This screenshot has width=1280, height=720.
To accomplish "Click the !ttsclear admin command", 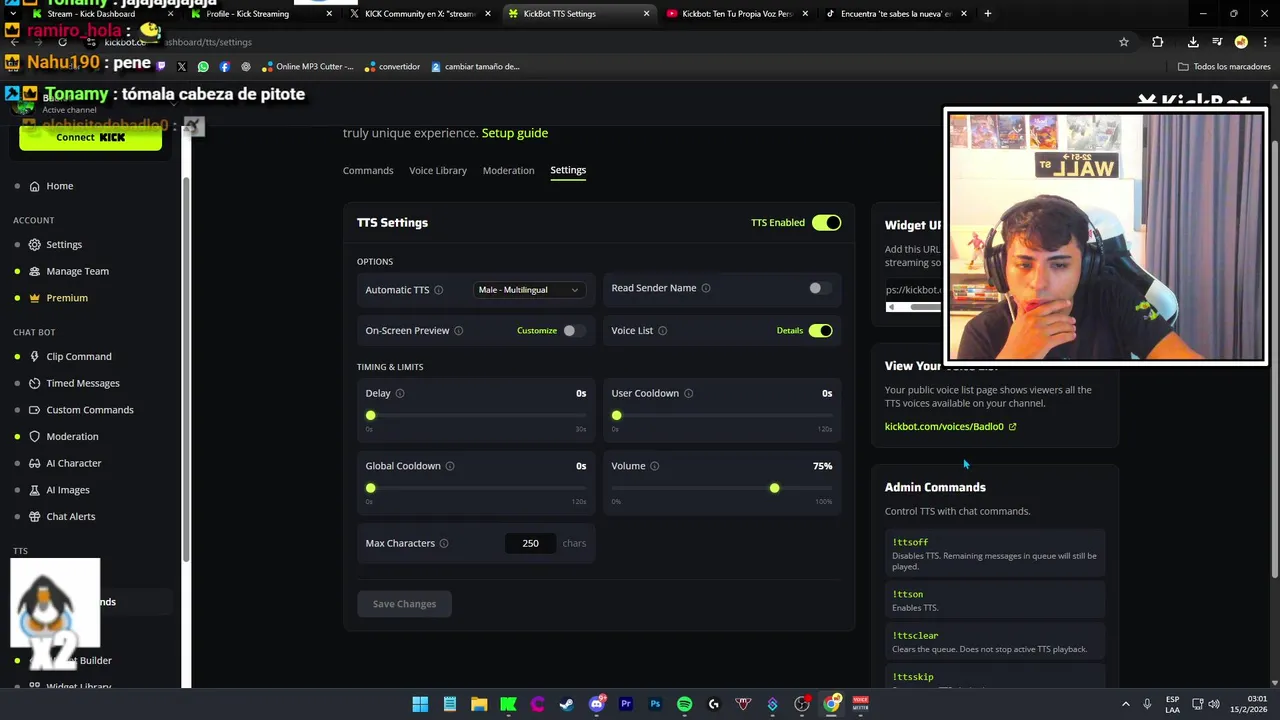I will 995,642.
